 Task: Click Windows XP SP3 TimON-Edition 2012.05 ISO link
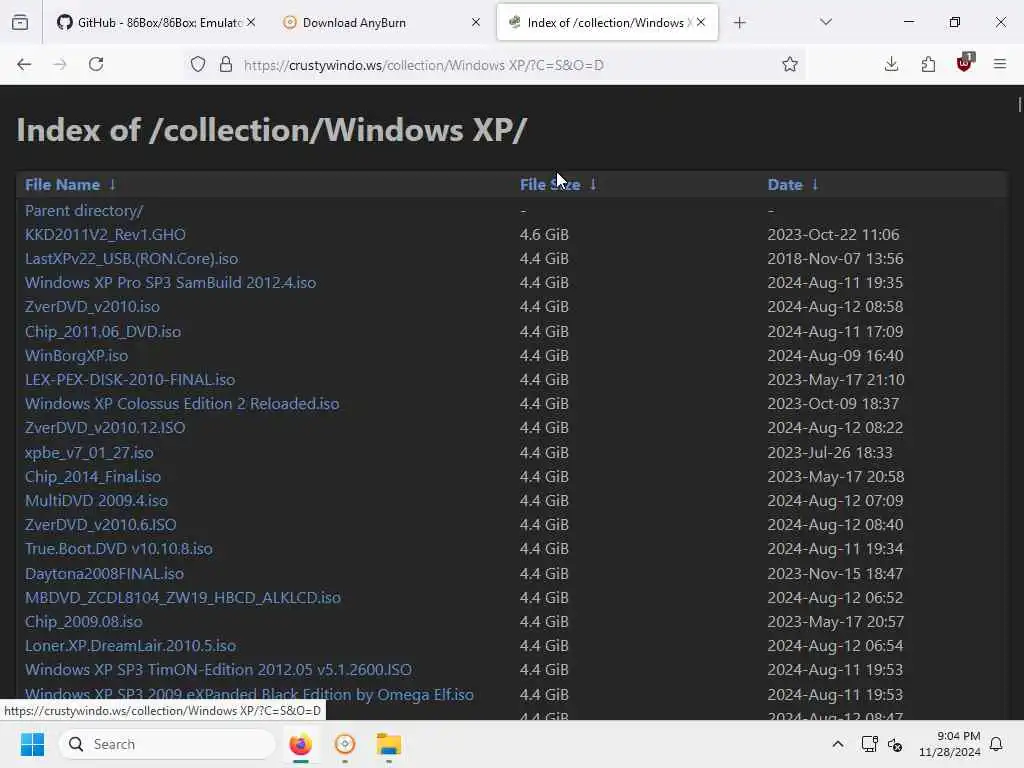pos(218,669)
